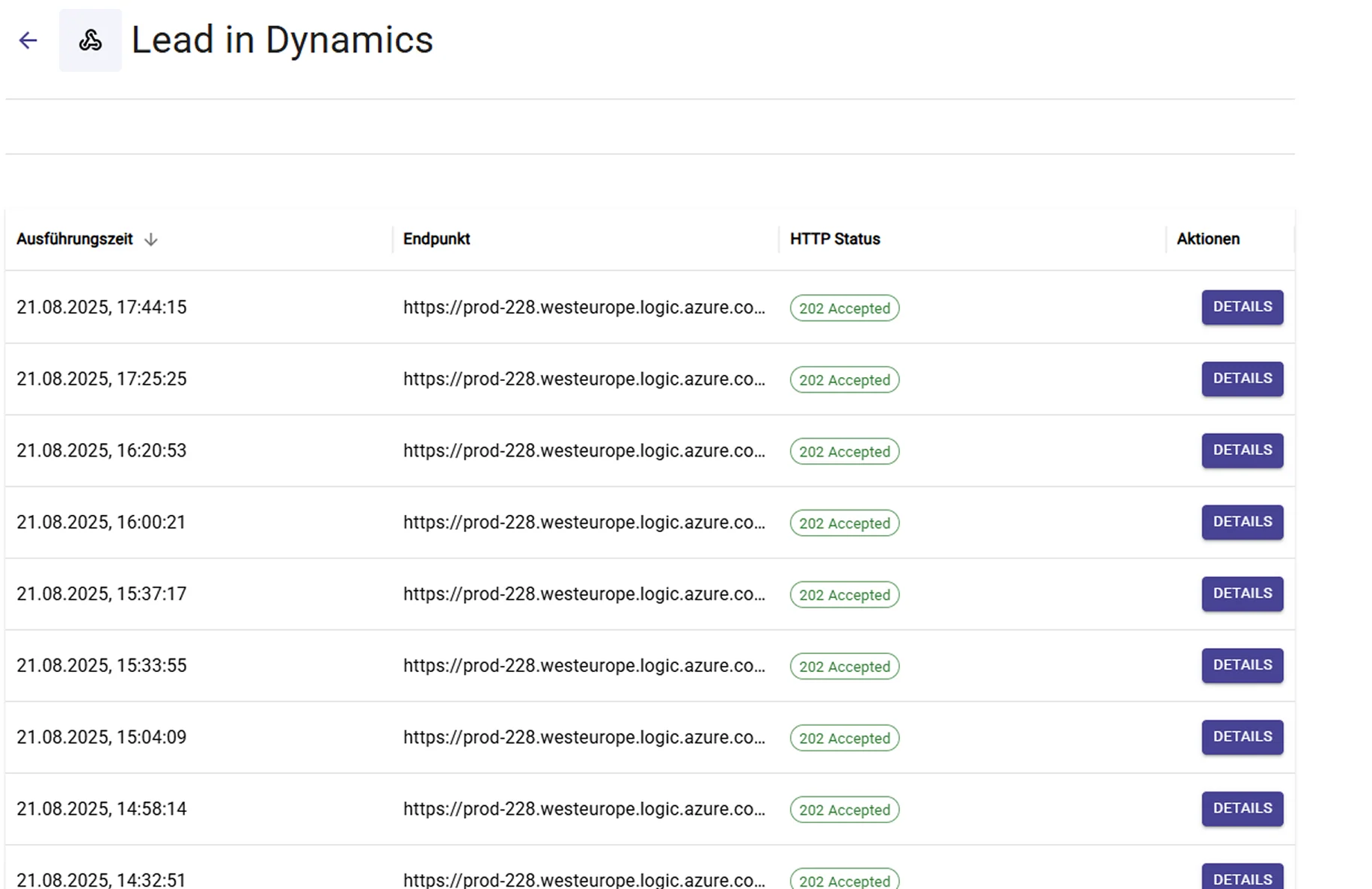The image size is (1372, 889).
Task: Click the webhook icon beside Lead in Dynamics
Action: click(x=91, y=40)
